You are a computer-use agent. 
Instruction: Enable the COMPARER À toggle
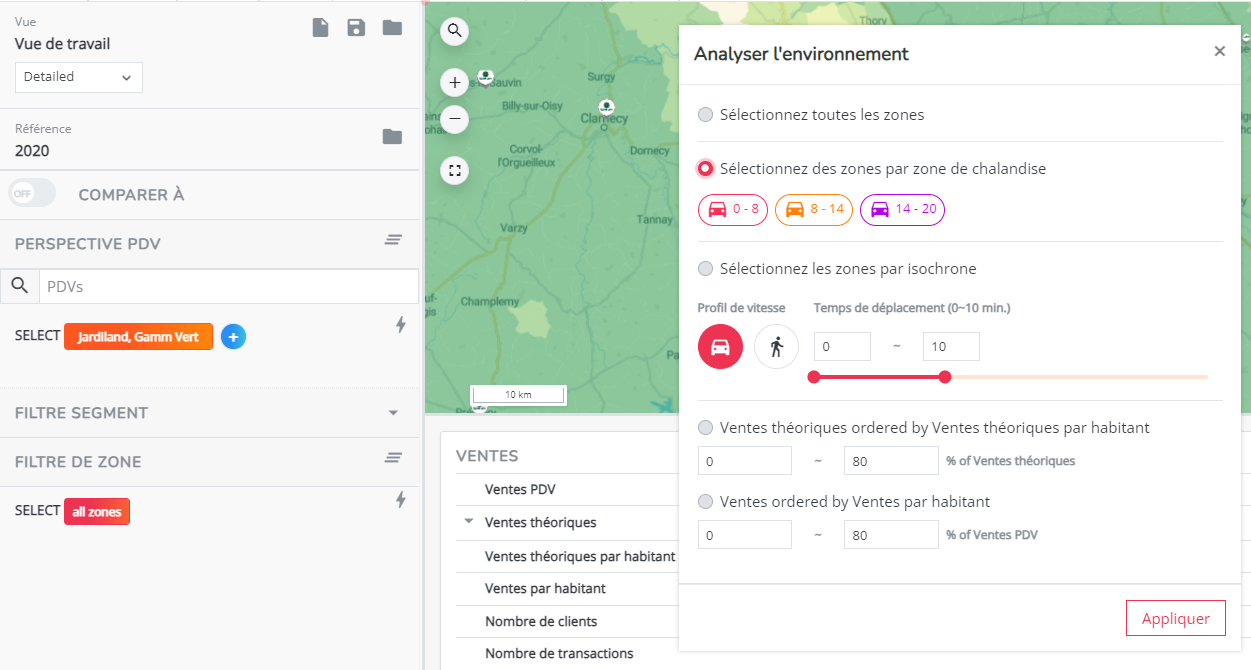pyautogui.click(x=31, y=193)
